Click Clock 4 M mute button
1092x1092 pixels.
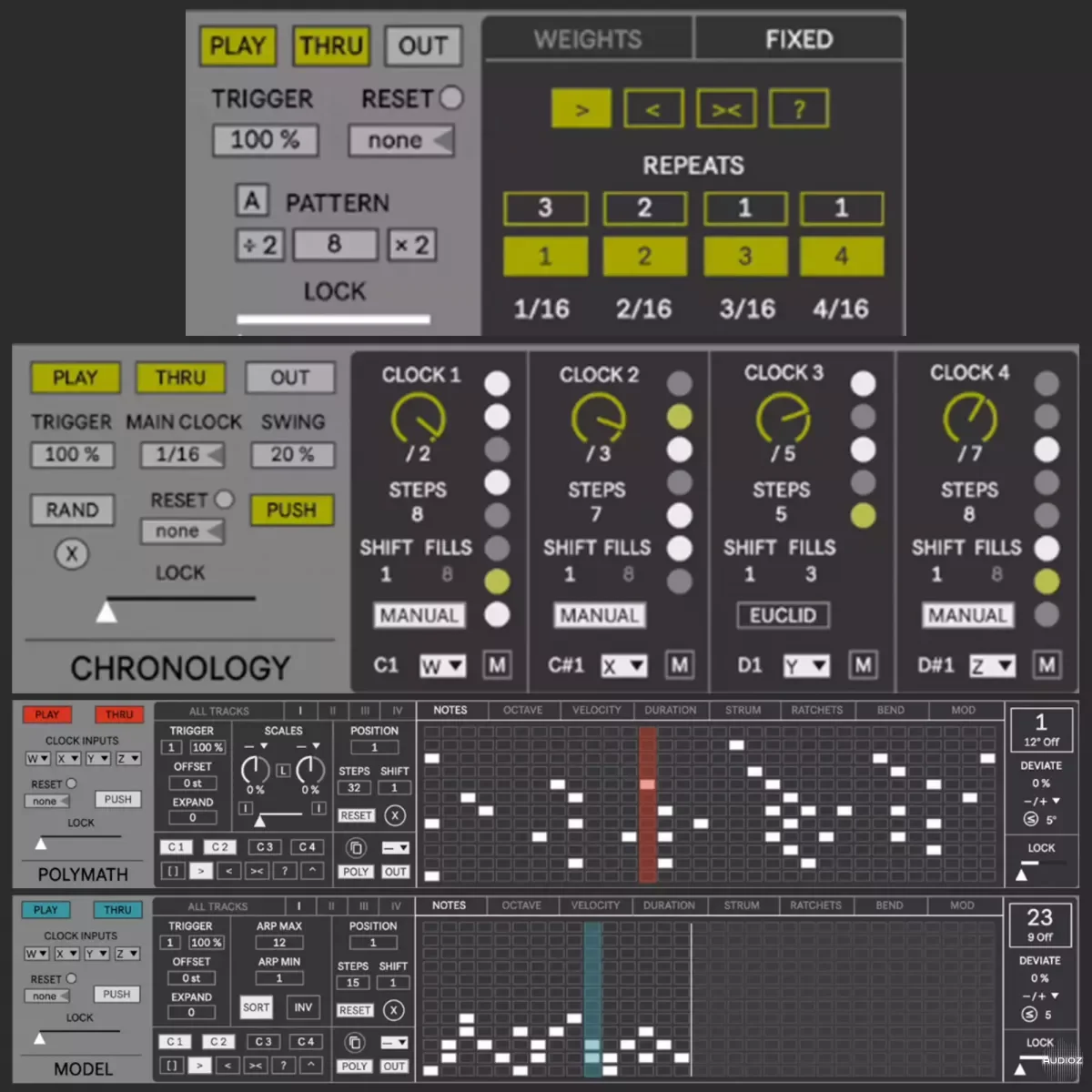point(1046,665)
